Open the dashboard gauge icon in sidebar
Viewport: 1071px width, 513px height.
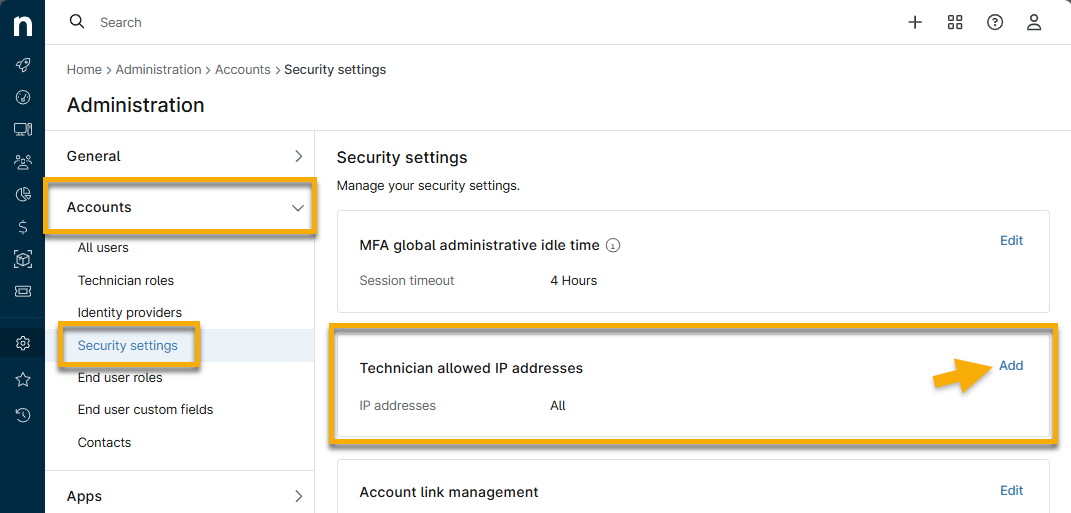pos(23,97)
